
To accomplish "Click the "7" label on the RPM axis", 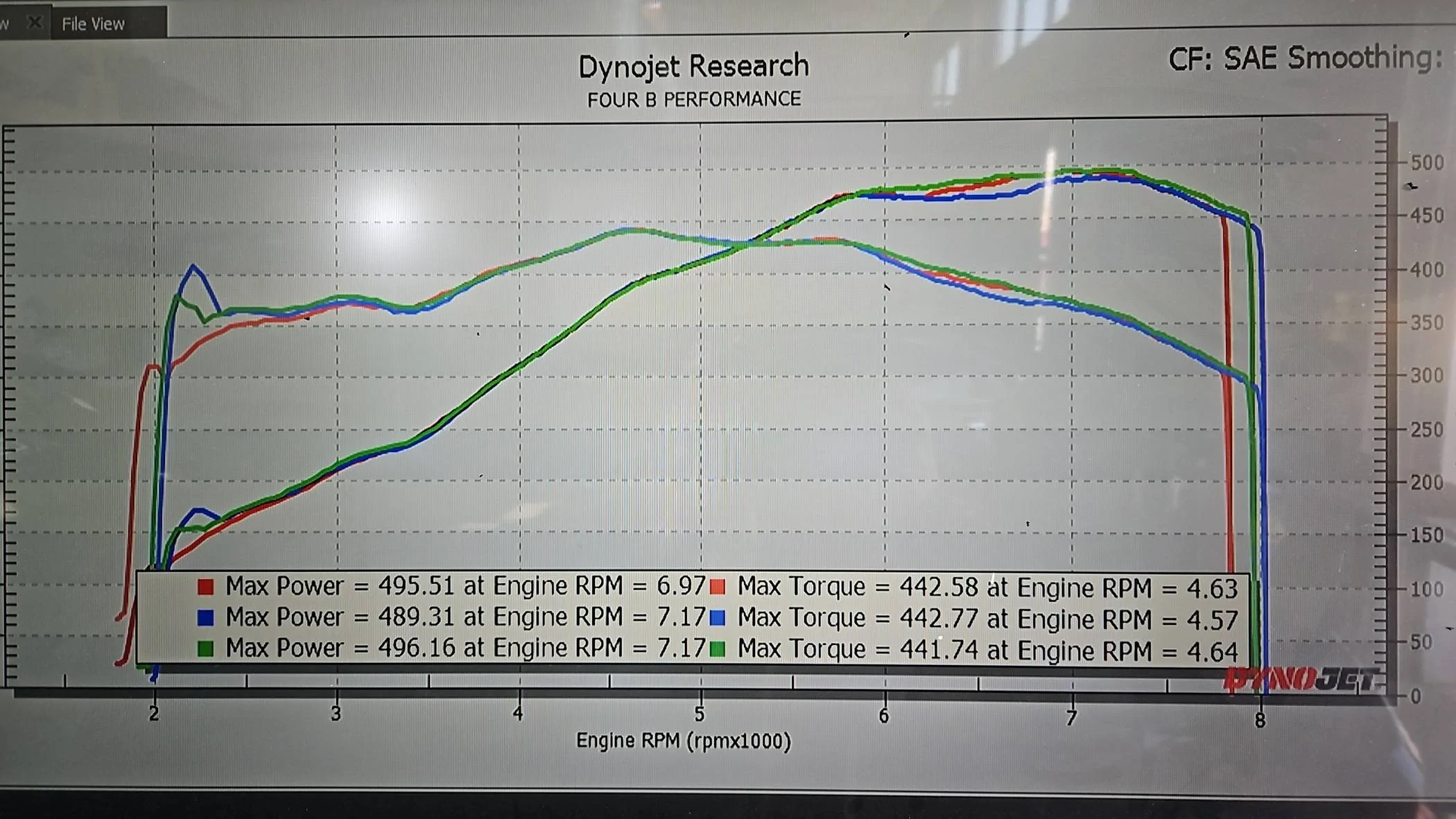I will click(x=1072, y=718).
